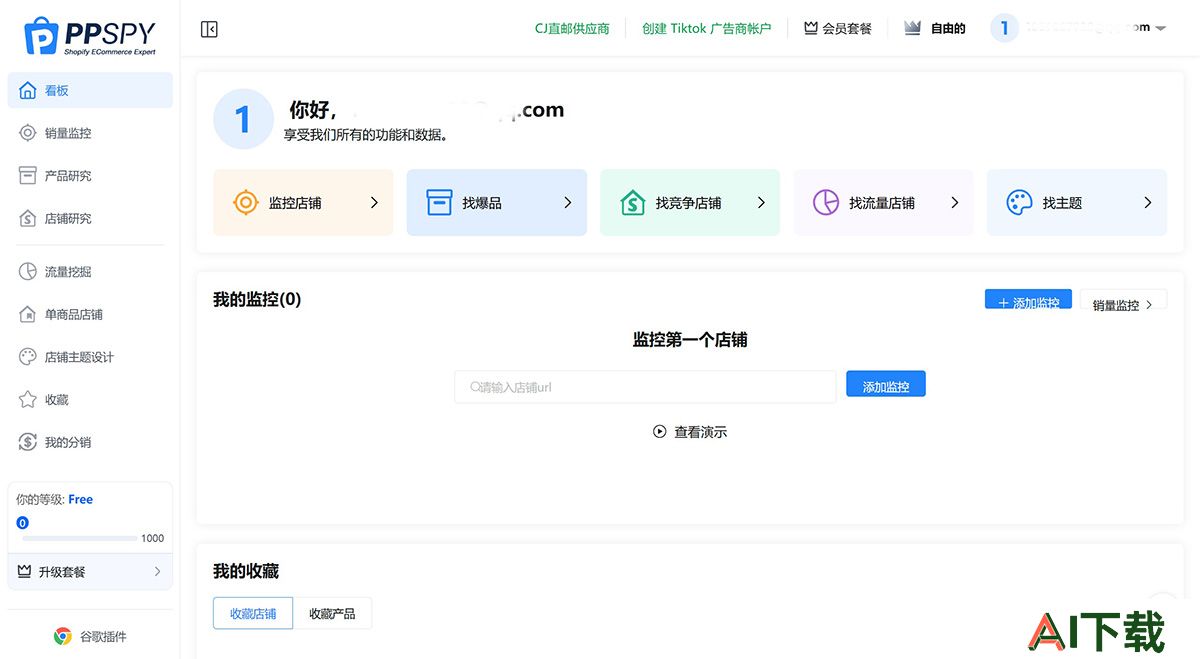Open the CJ直邮供应商 link
The height and width of the screenshot is (659, 1200).
(x=572, y=29)
